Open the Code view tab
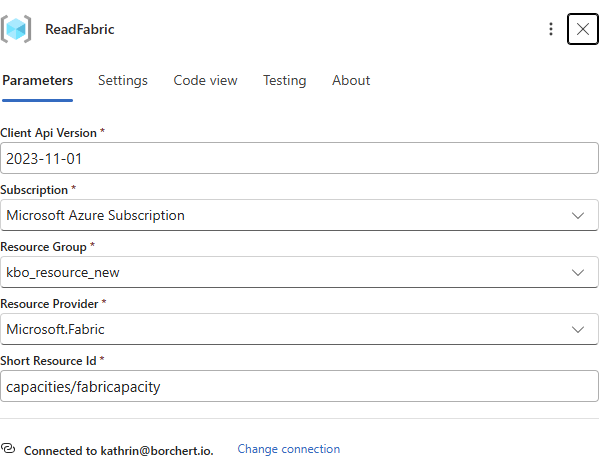Image resolution: width=613 pixels, height=470 pixels. point(205,81)
